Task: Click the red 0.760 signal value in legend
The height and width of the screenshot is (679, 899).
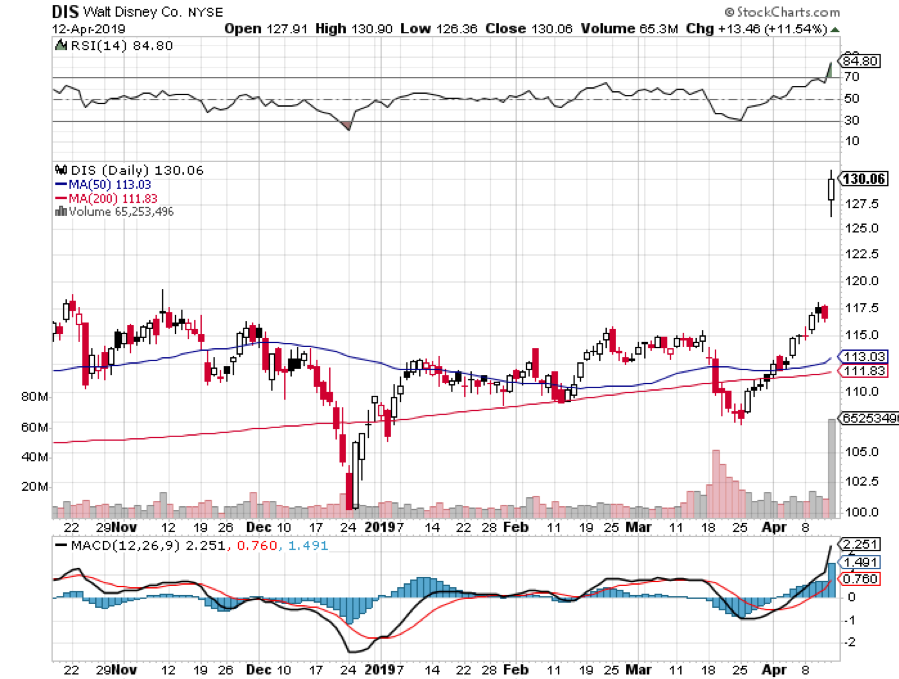Action: pos(257,545)
